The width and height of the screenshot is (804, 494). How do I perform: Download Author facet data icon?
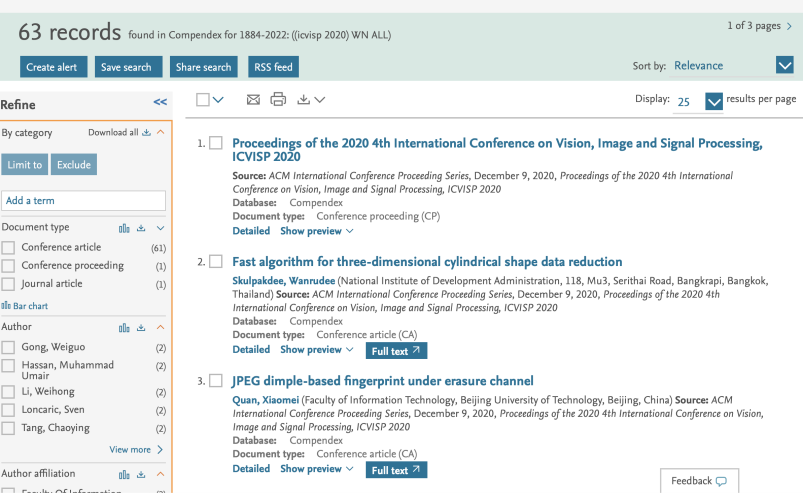[x=142, y=327]
